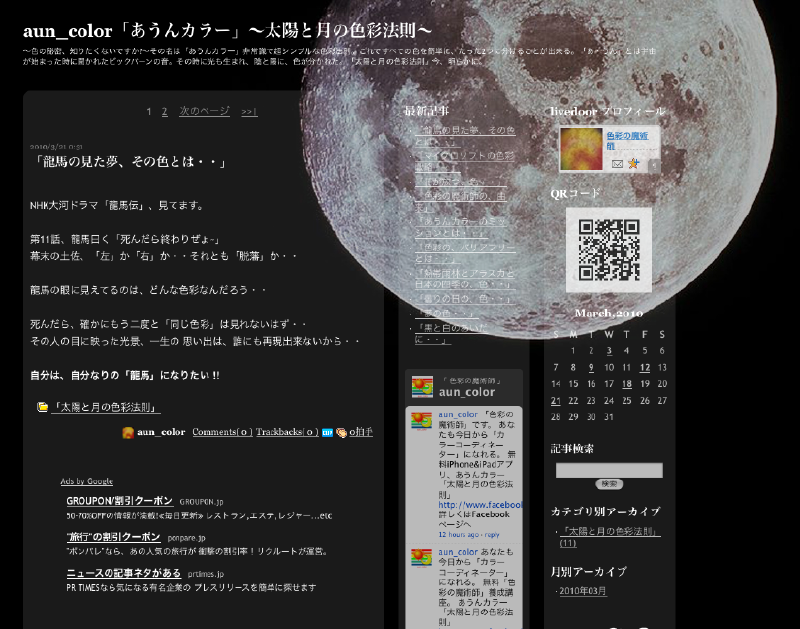Image resolution: width=800 pixels, height=629 pixels.
Task: Click the star add-favorite icon in profile
Action: pyautogui.click(x=633, y=164)
